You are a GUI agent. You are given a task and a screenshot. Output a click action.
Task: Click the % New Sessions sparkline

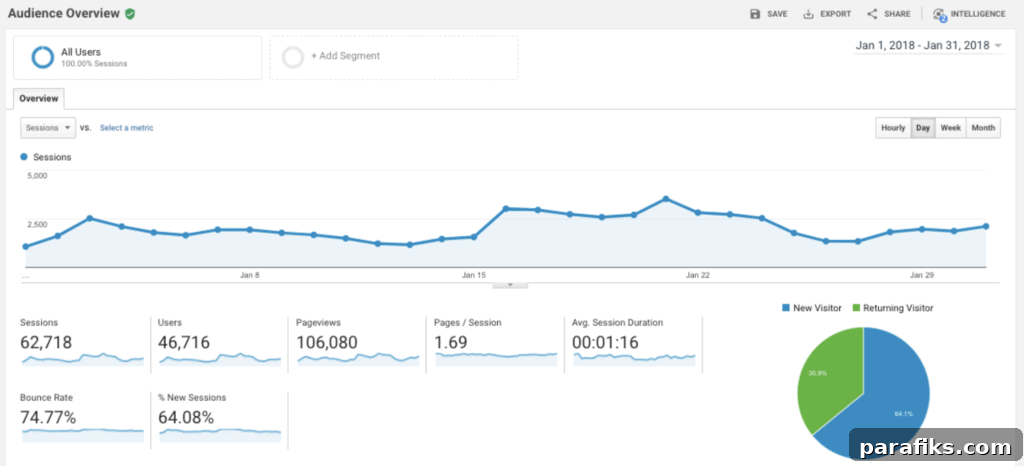pos(220,434)
